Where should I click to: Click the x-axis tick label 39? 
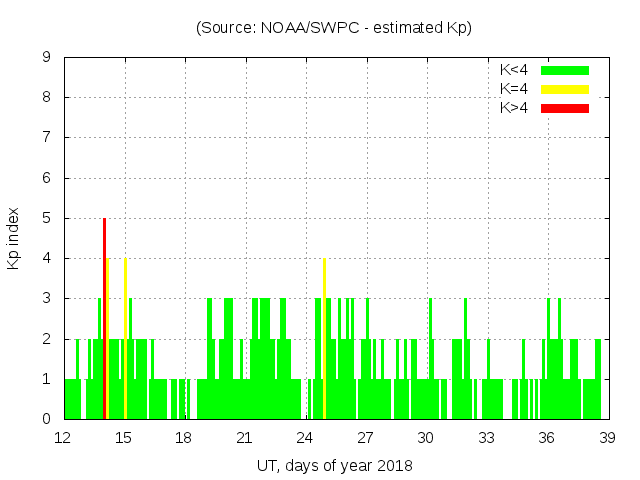pos(607,437)
